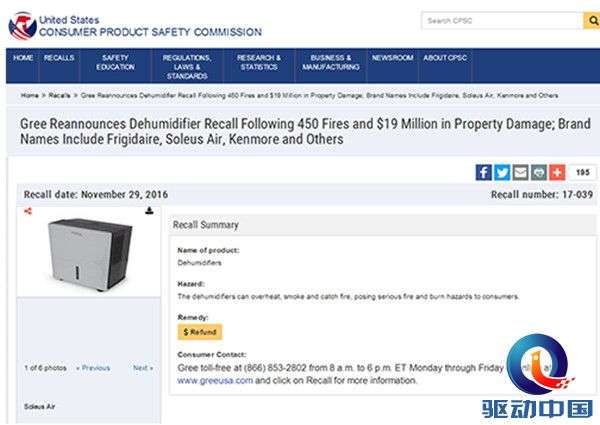Email this recall via envelope icon

520,172
